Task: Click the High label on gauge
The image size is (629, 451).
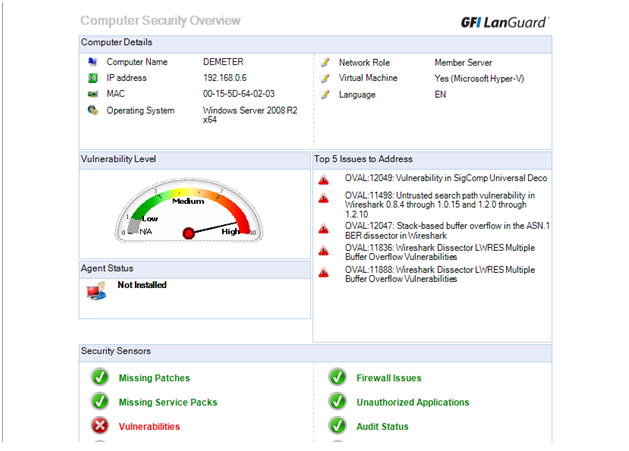Action: [x=230, y=232]
